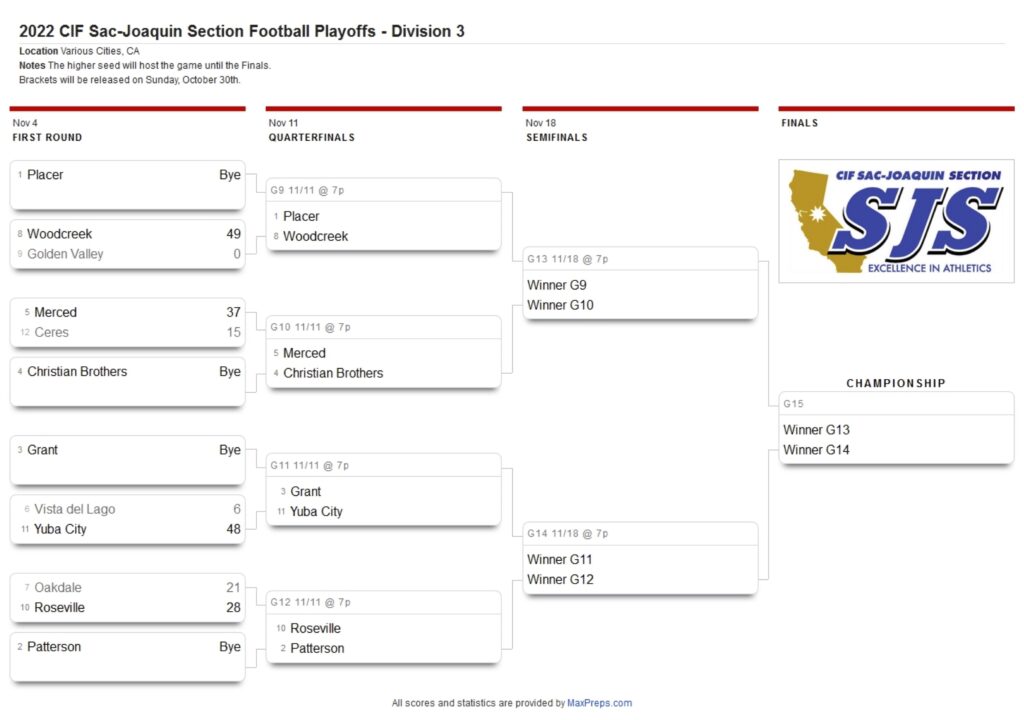
Task: Click Patterson in the G12 quarterfinal box
Action: point(317,648)
